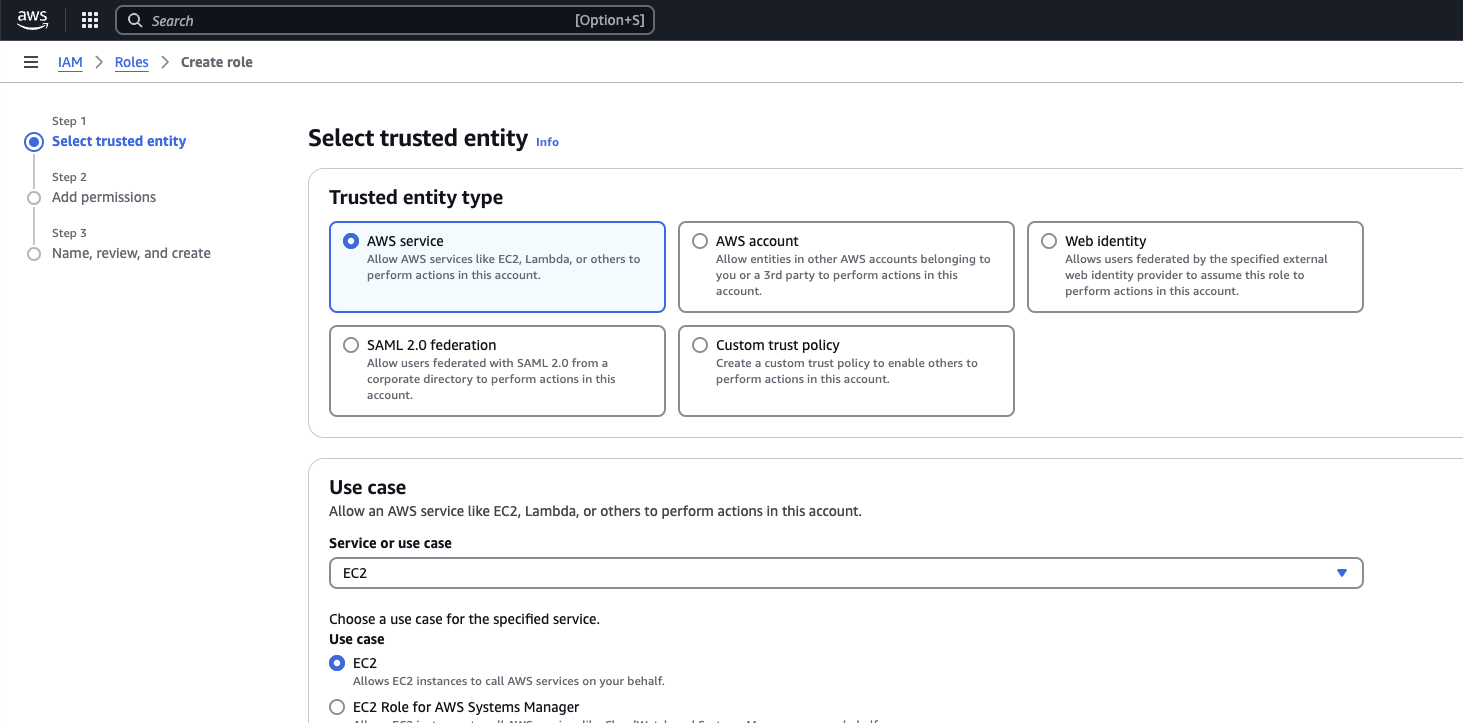Select the Web identity radio button
Image resolution: width=1463 pixels, height=723 pixels.
[x=1049, y=241]
